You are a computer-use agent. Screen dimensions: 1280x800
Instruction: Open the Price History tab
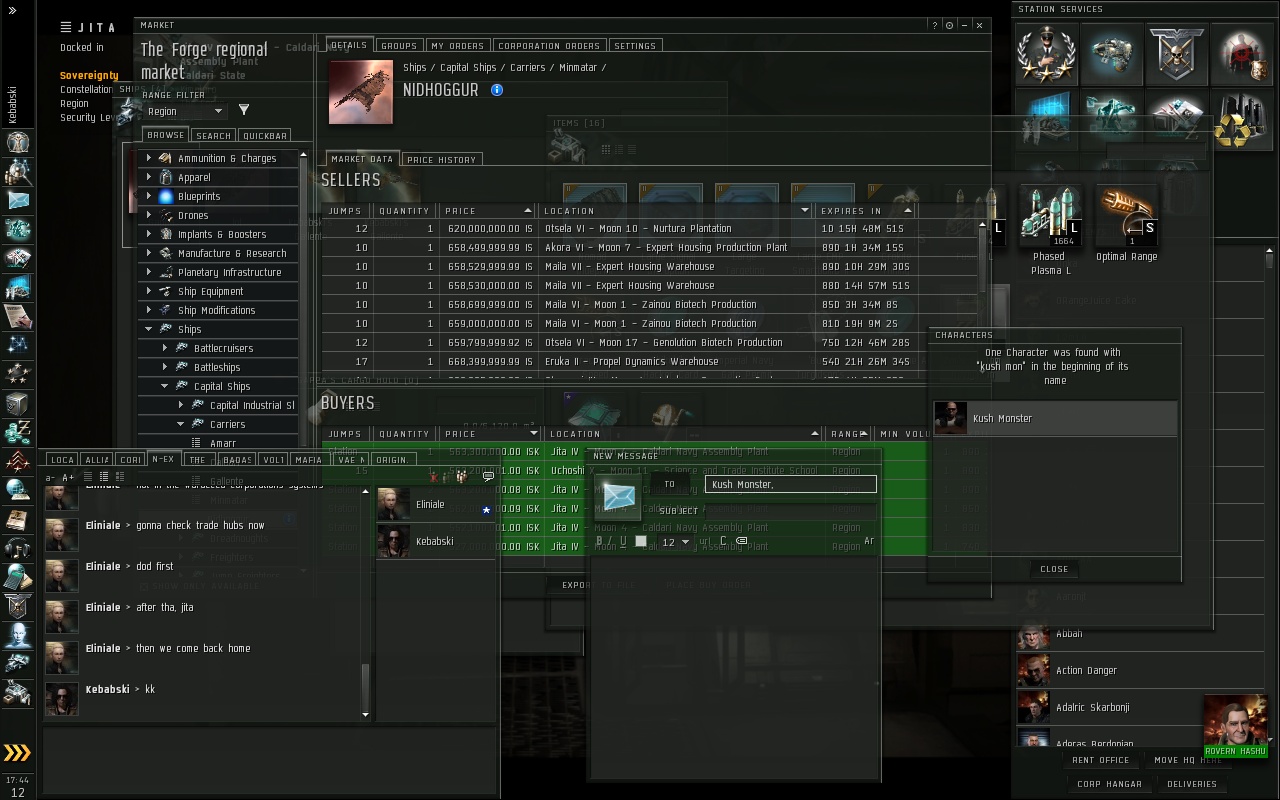(x=441, y=159)
